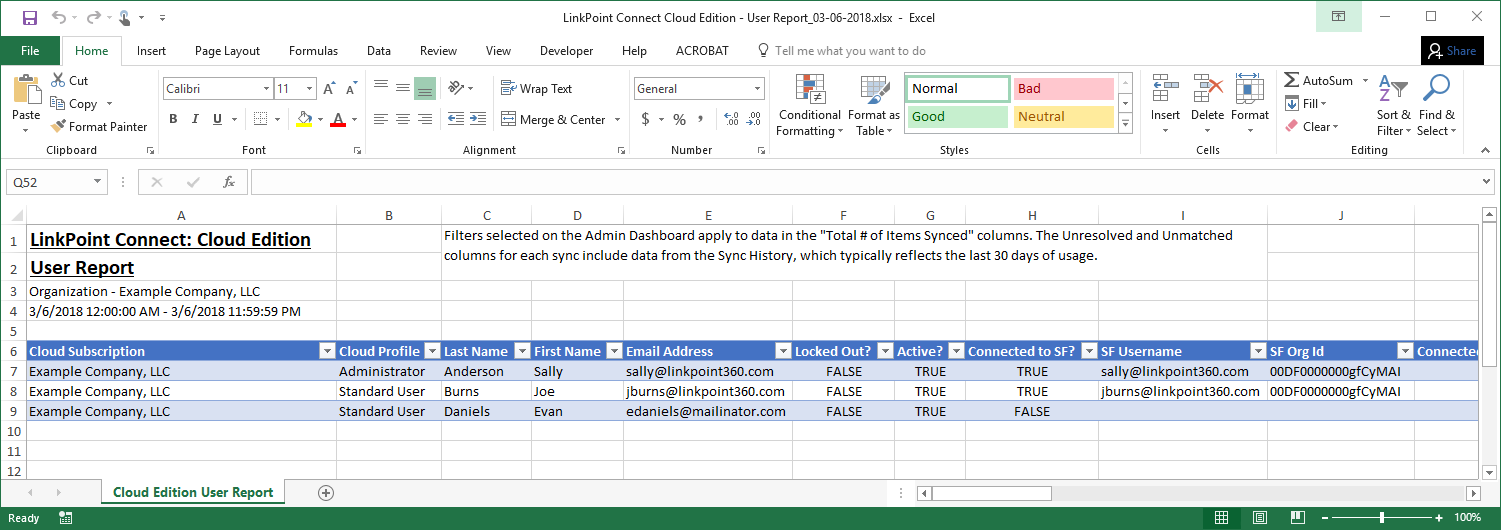
Task: Apply Percent Style
Action: (x=679, y=119)
